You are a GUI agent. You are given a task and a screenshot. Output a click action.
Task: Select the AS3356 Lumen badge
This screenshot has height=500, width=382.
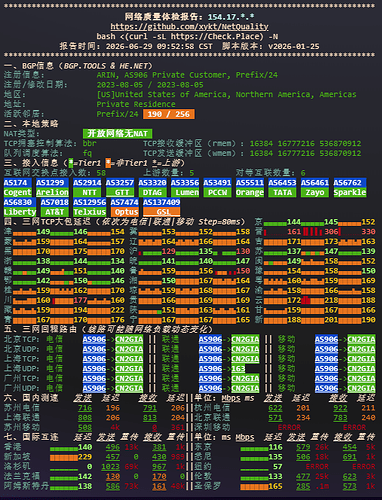[185, 188]
